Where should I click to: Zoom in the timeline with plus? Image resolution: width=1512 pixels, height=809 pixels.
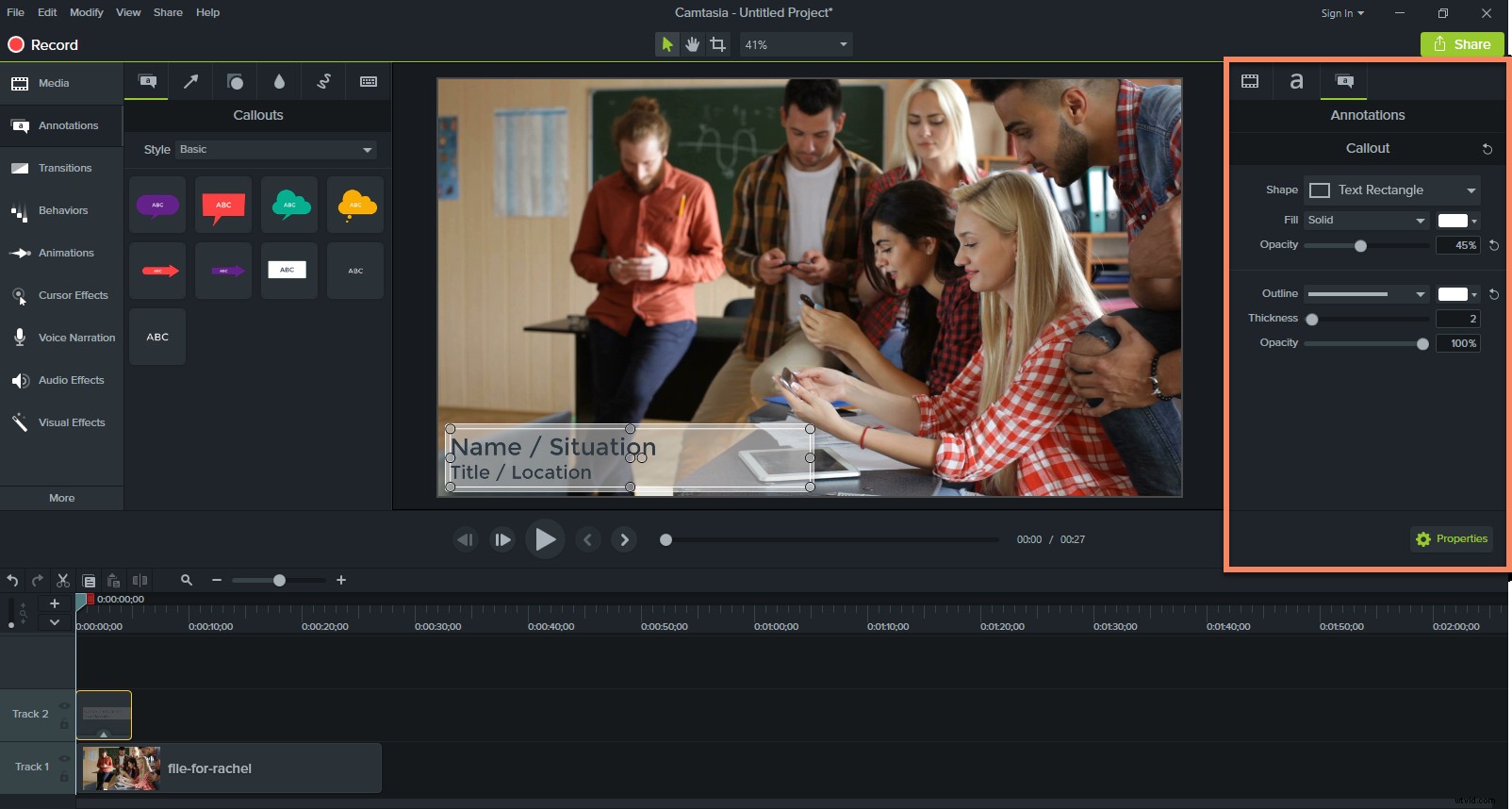pos(341,580)
